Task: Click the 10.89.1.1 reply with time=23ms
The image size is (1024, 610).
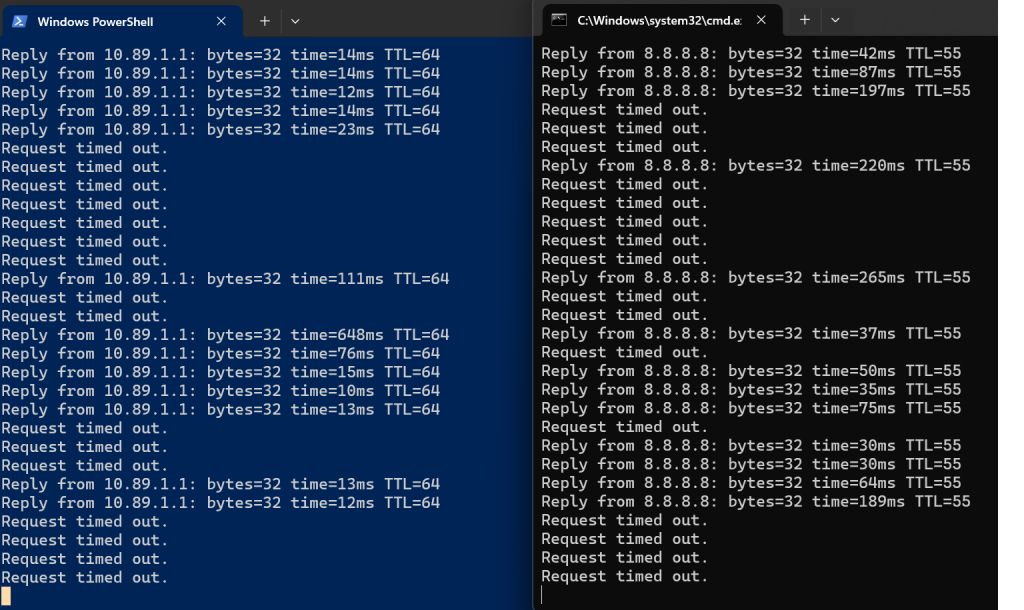Action: (x=221, y=129)
